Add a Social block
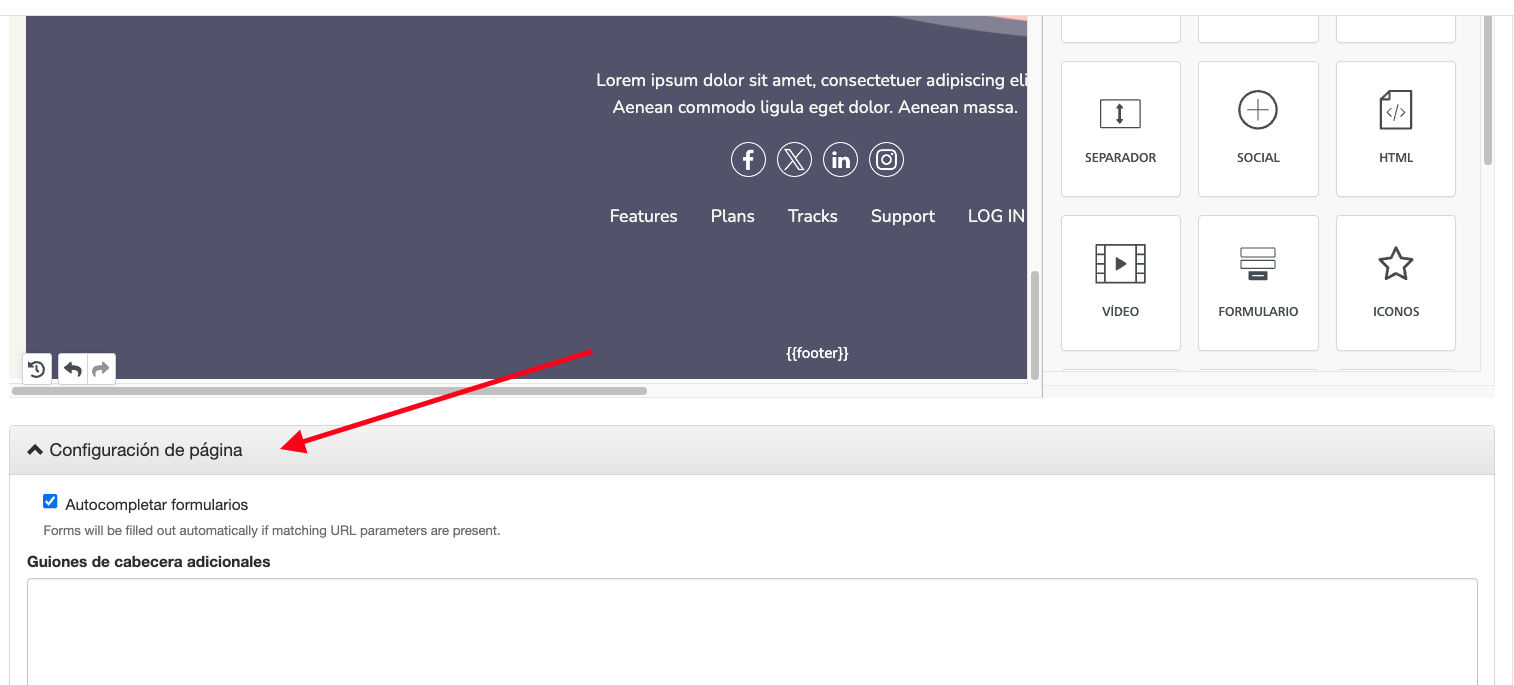The image size is (1514, 685). 1258,129
